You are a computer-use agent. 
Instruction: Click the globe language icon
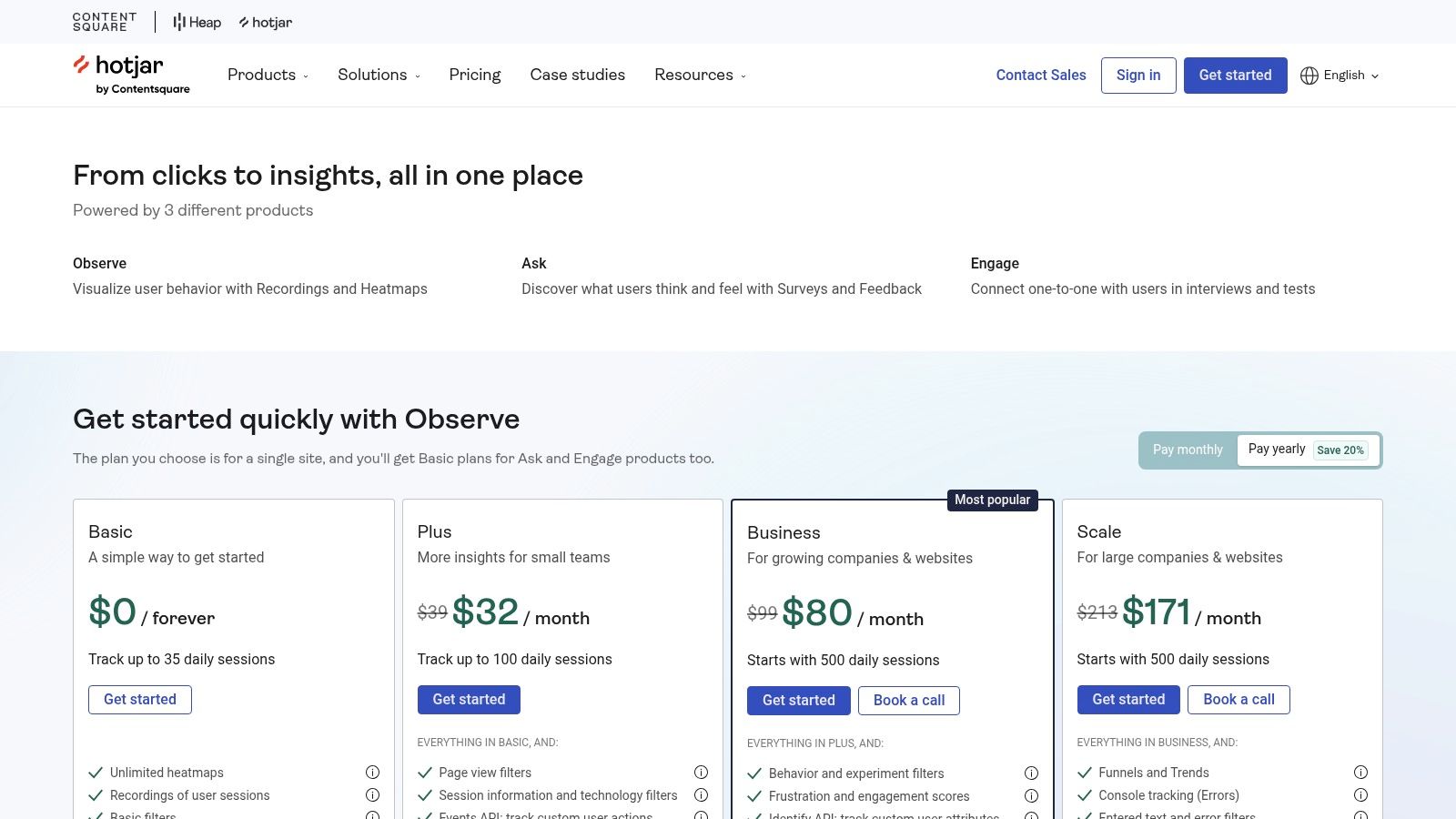click(1309, 76)
